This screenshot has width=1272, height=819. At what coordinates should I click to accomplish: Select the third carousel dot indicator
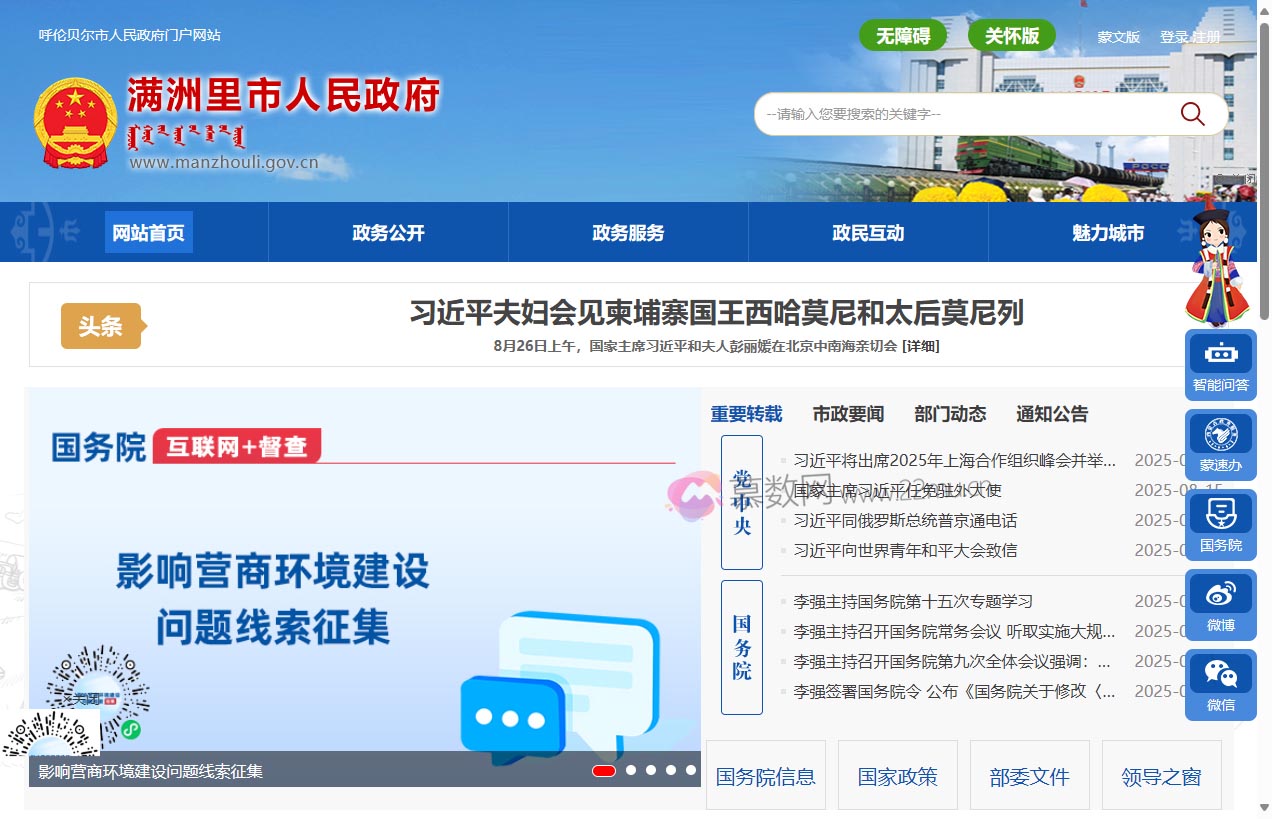pyautogui.click(x=651, y=771)
